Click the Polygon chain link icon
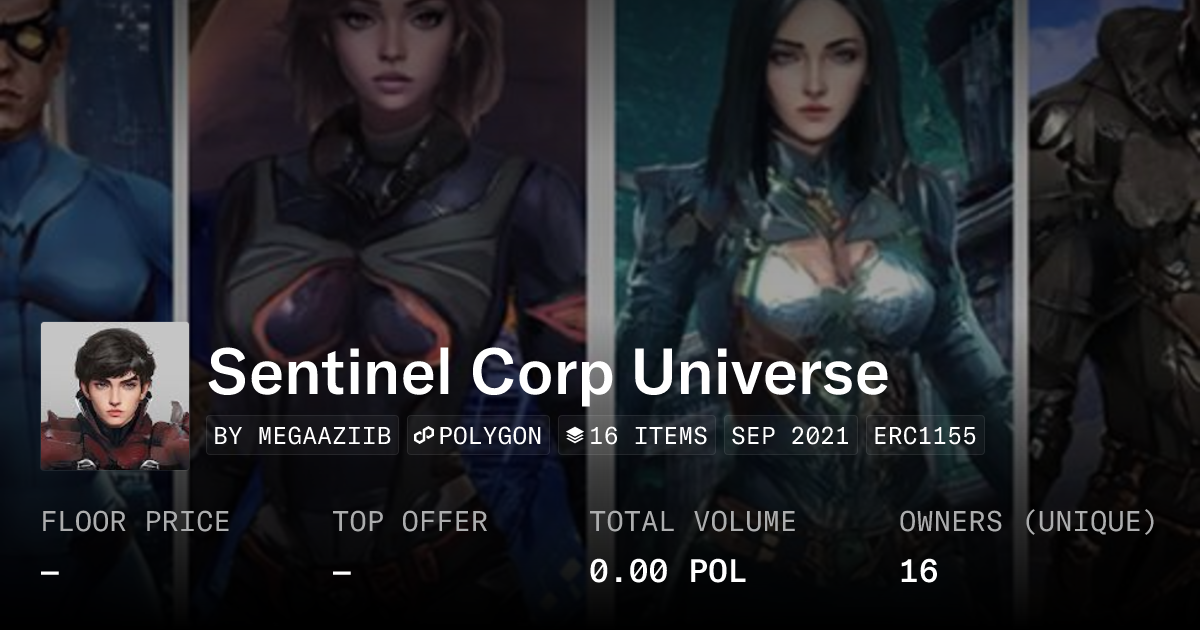Image resolution: width=1200 pixels, height=630 pixels. point(424,436)
